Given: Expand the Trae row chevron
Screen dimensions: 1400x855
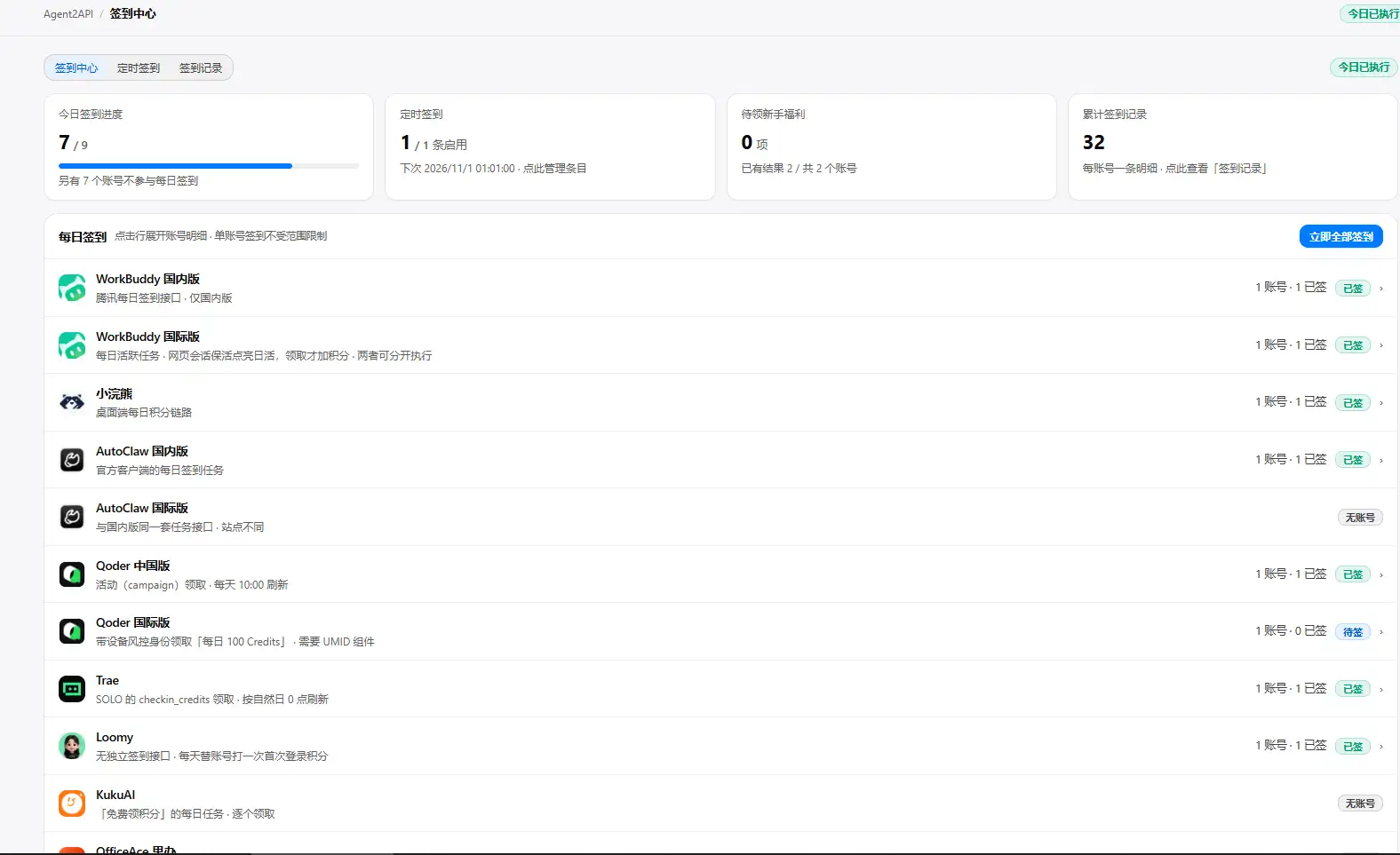Looking at the screenshot, I should tap(1381, 689).
